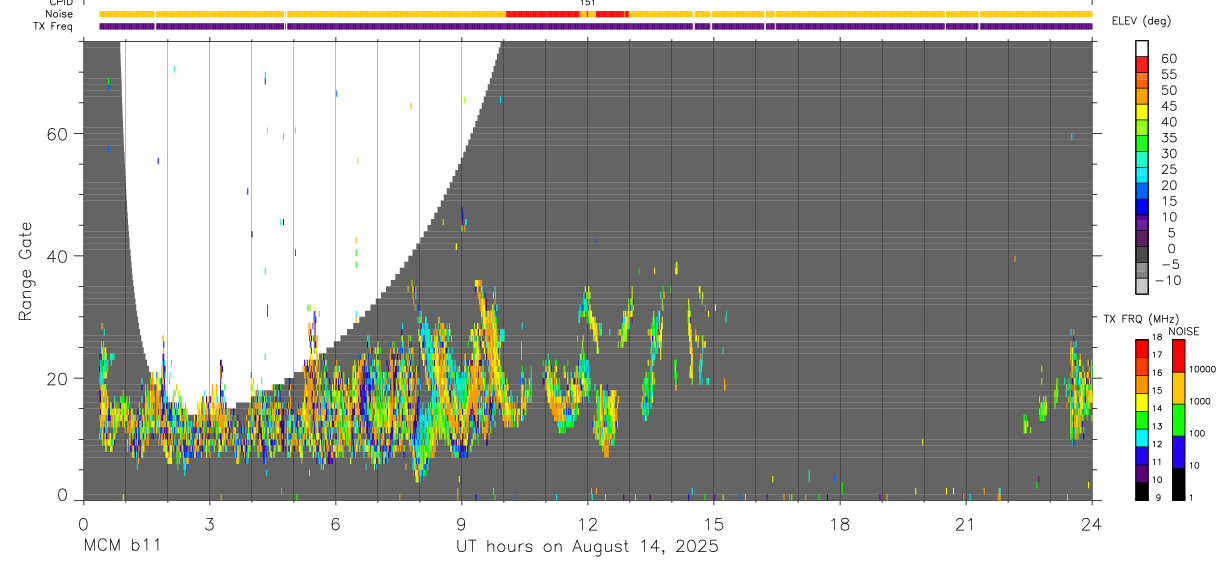
Task: Click the green segment of the NOISE color bar
Action: click(1179, 419)
